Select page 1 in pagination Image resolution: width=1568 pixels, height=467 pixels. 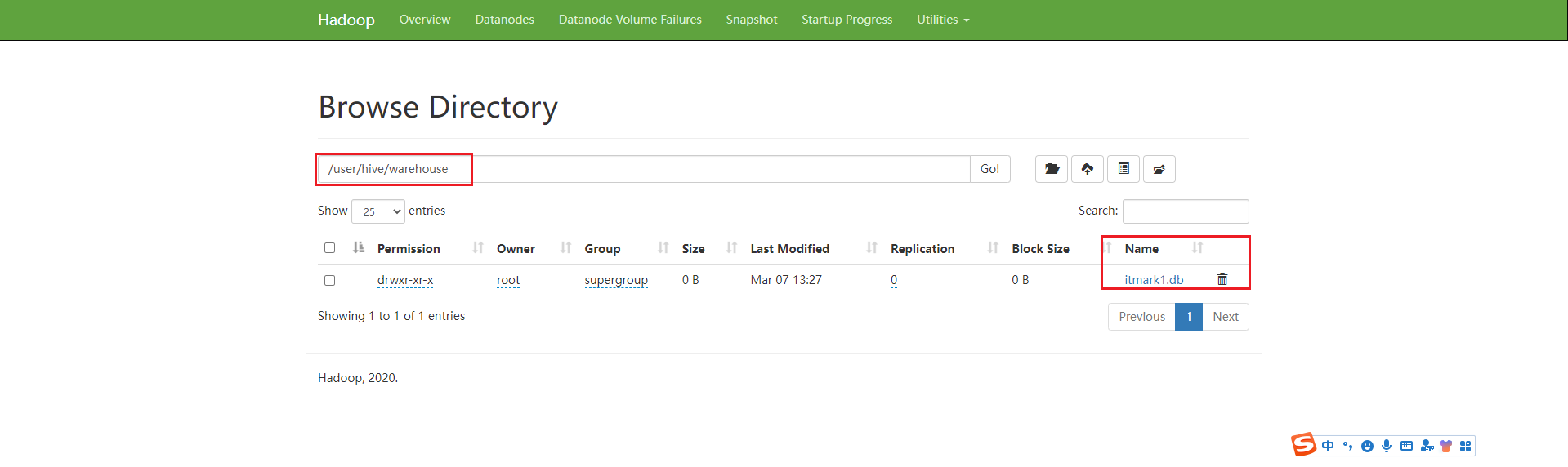(x=1189, y=317)
